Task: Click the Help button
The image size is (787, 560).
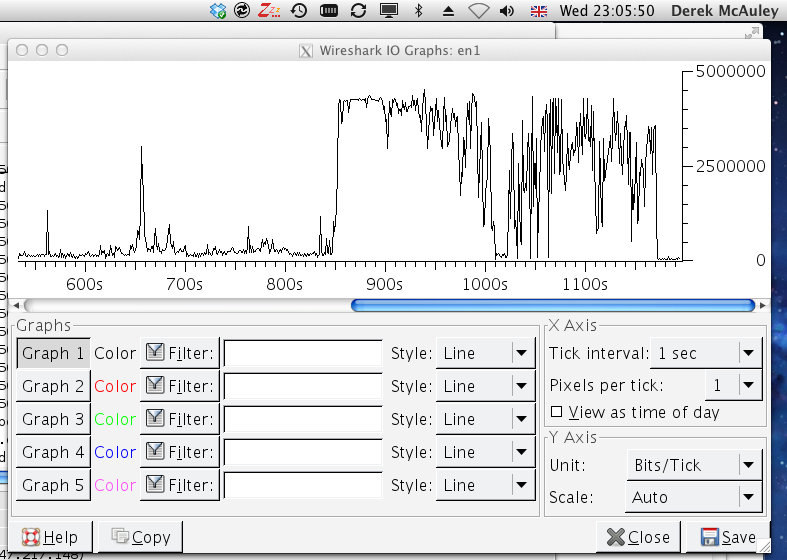Action: coord(50,537)
